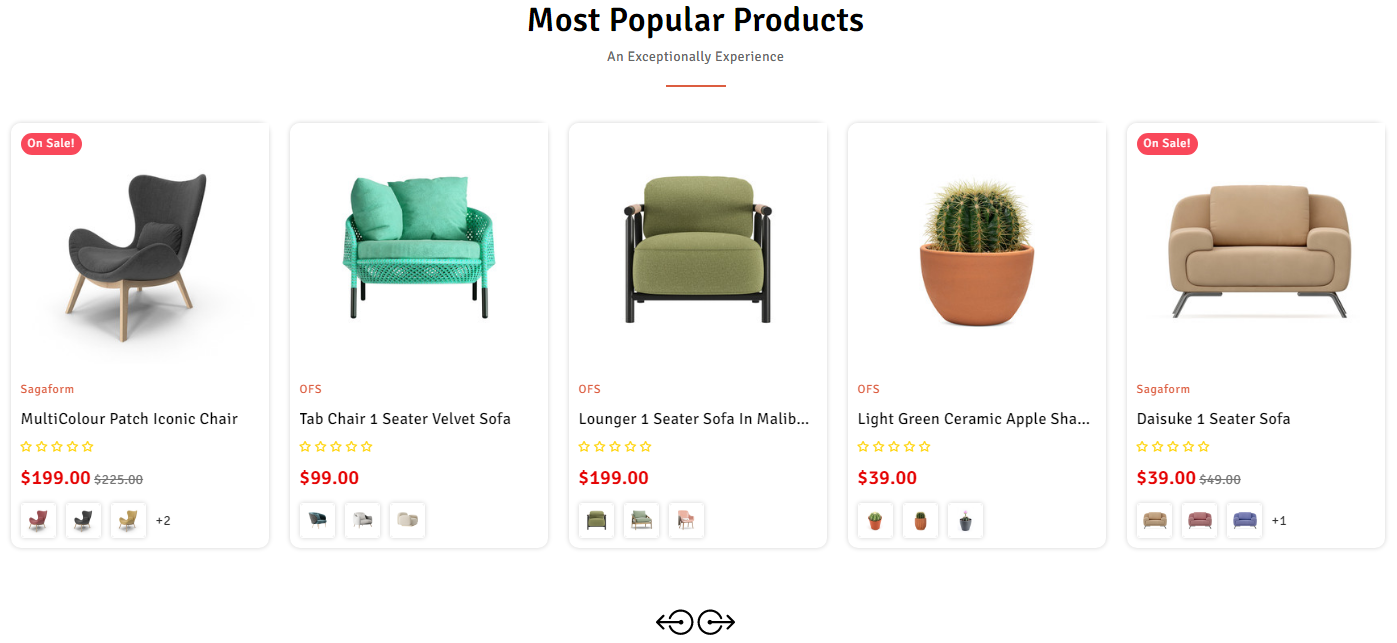
Task: Select cream Tab Chair variant swatch
Action: [407, 520]
